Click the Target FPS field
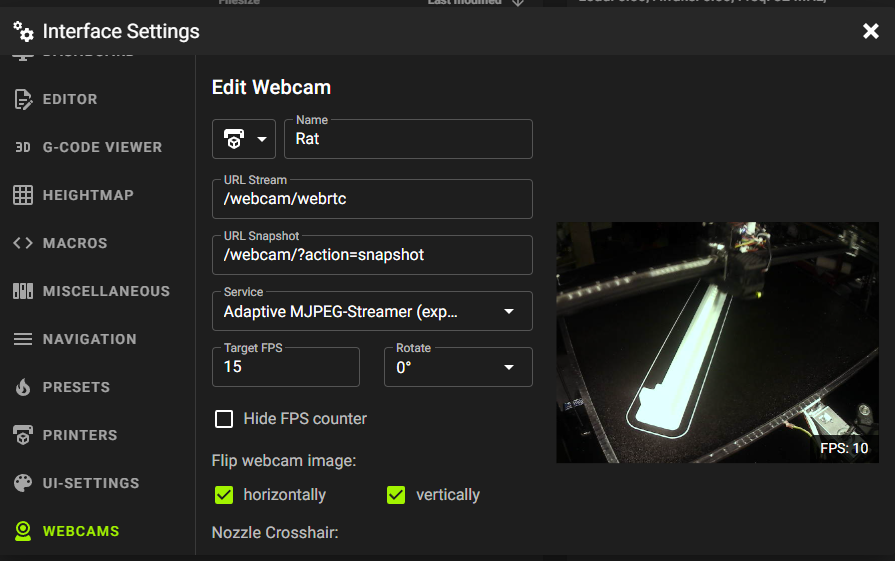 pos(286,367)
